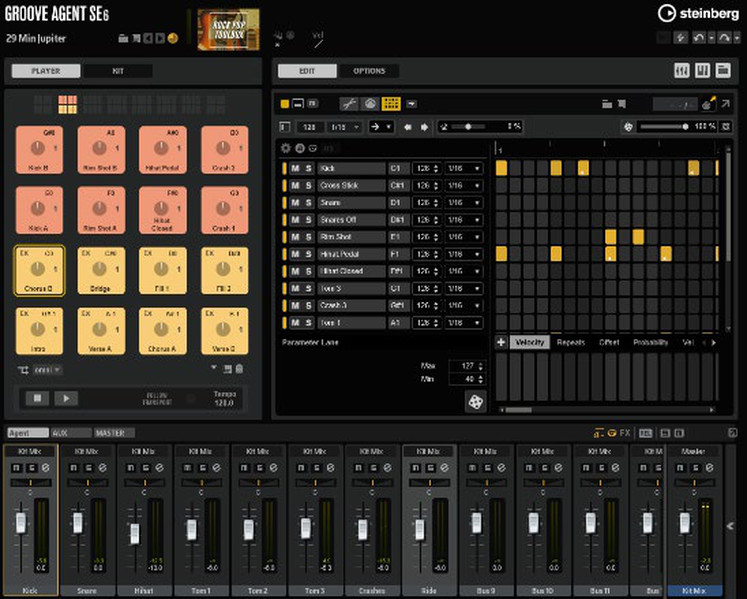Load a kit with the folder icon
This screenshot has height=599, width=747.
(123, 38)
